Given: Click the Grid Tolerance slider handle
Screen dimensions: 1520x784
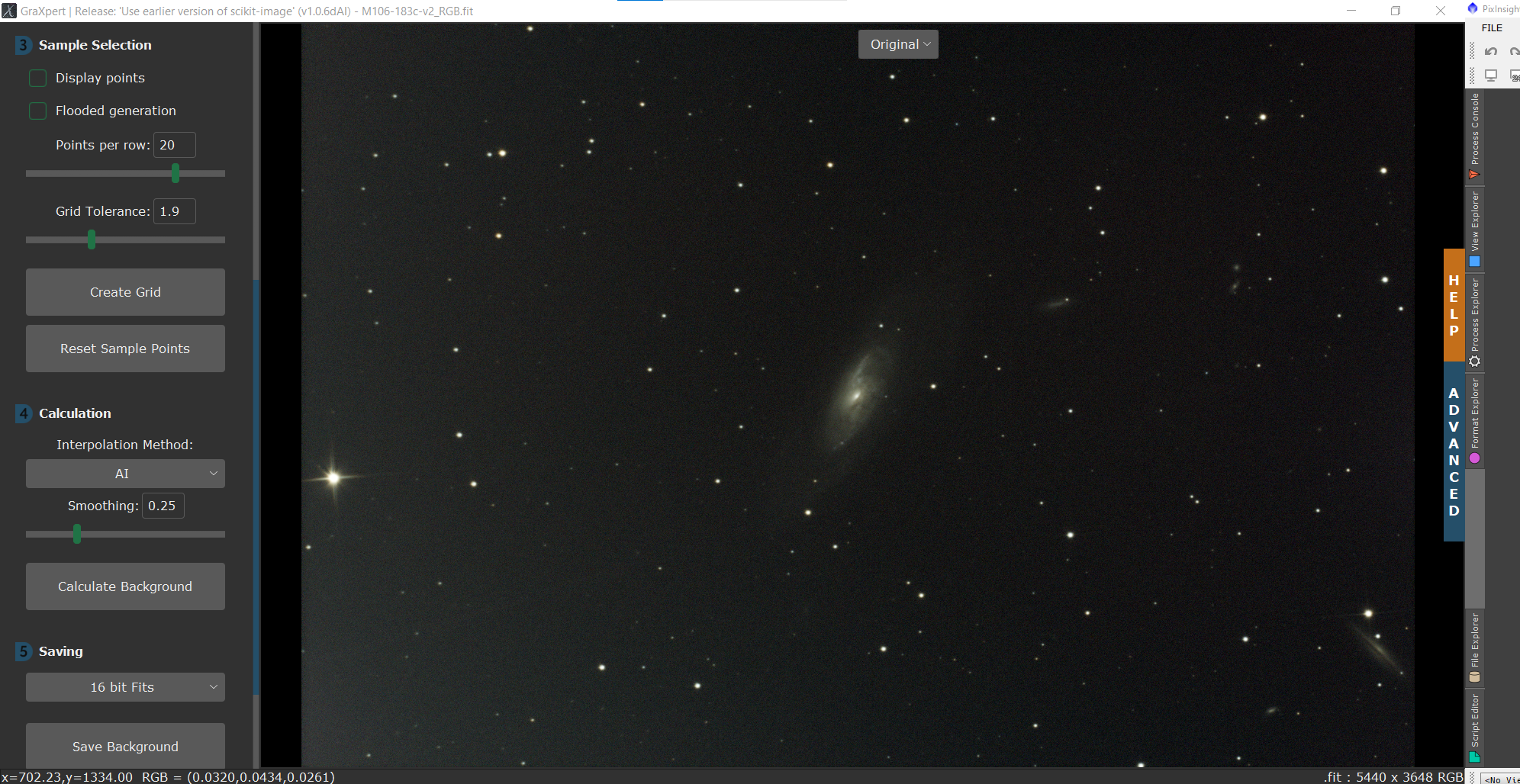Looking at the screenshot, I should tap(92, 239).
